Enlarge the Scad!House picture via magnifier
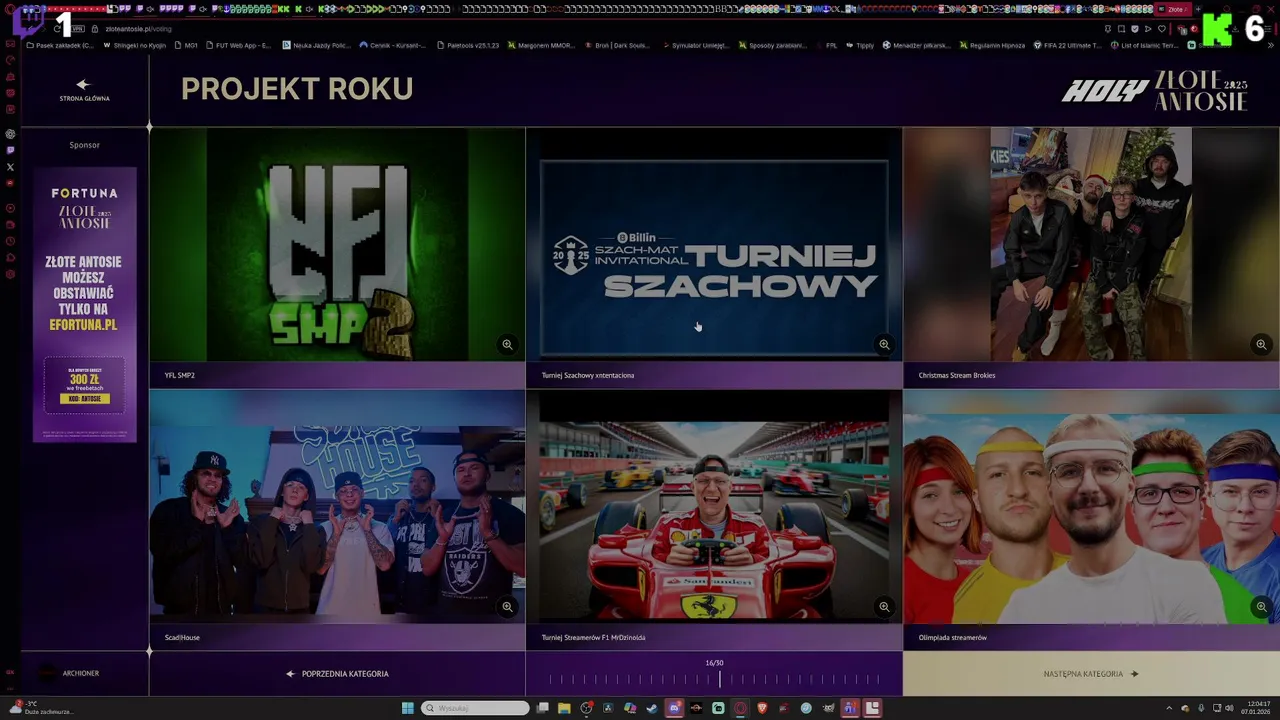The height and width of the screenshot is (720, 1280). [x=507, y=606]
